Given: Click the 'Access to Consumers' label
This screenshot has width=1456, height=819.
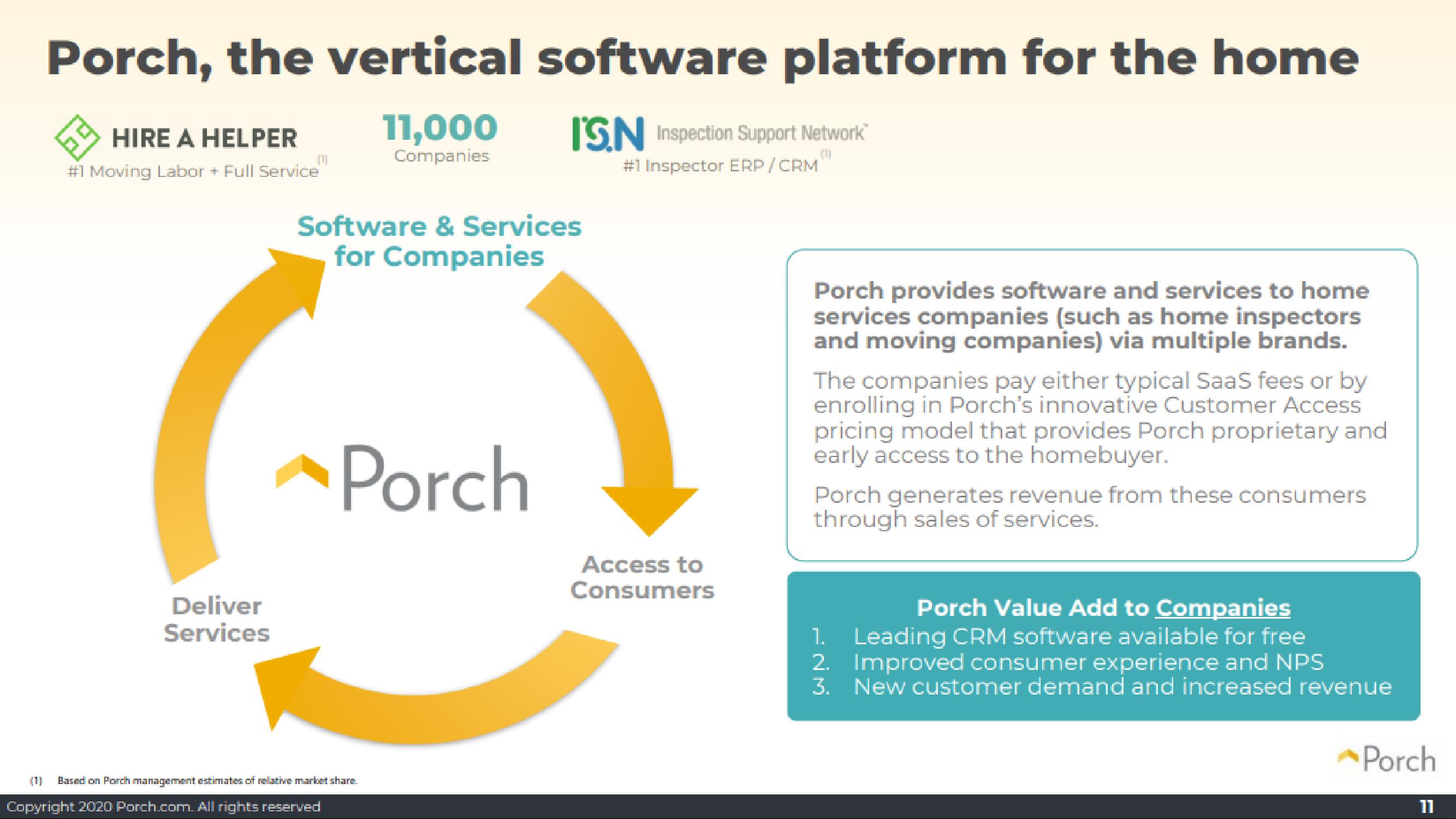Looking at the screenshot, I should coord(642,577).
